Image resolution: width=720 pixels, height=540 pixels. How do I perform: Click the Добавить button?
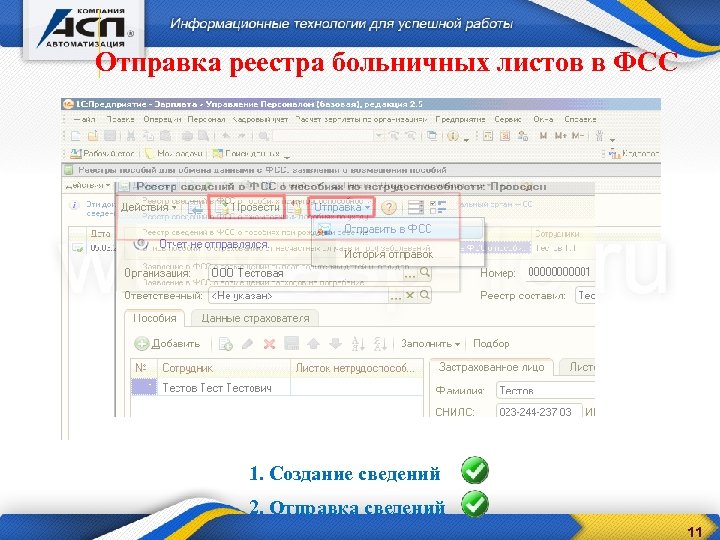(168, 343)
